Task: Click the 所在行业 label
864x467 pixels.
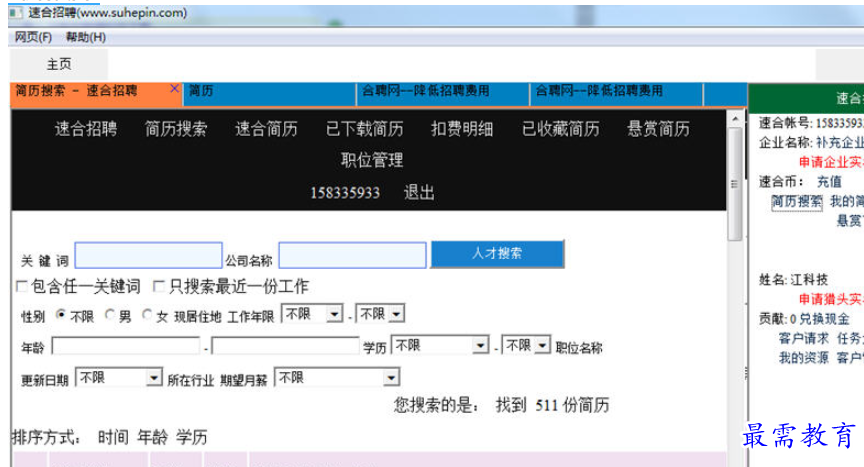Action: 191,381
